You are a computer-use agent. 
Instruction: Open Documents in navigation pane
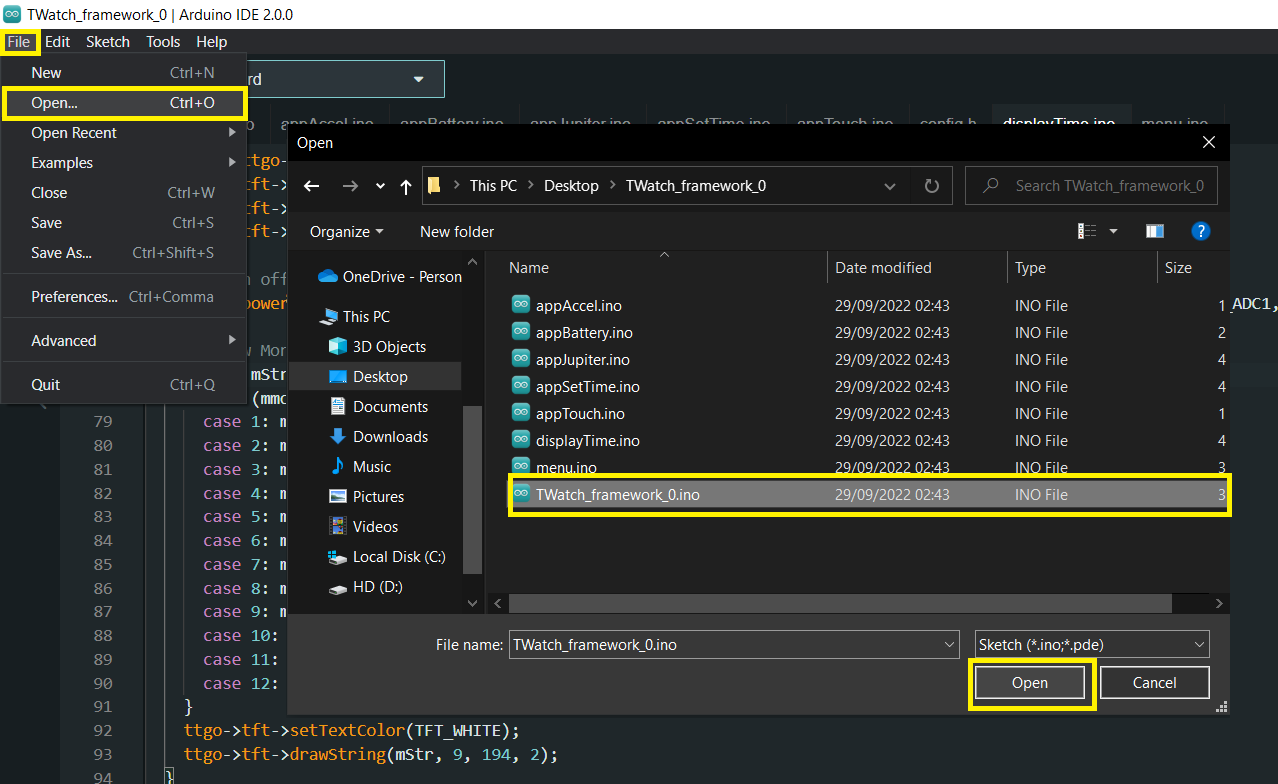[x=378, y=406]
